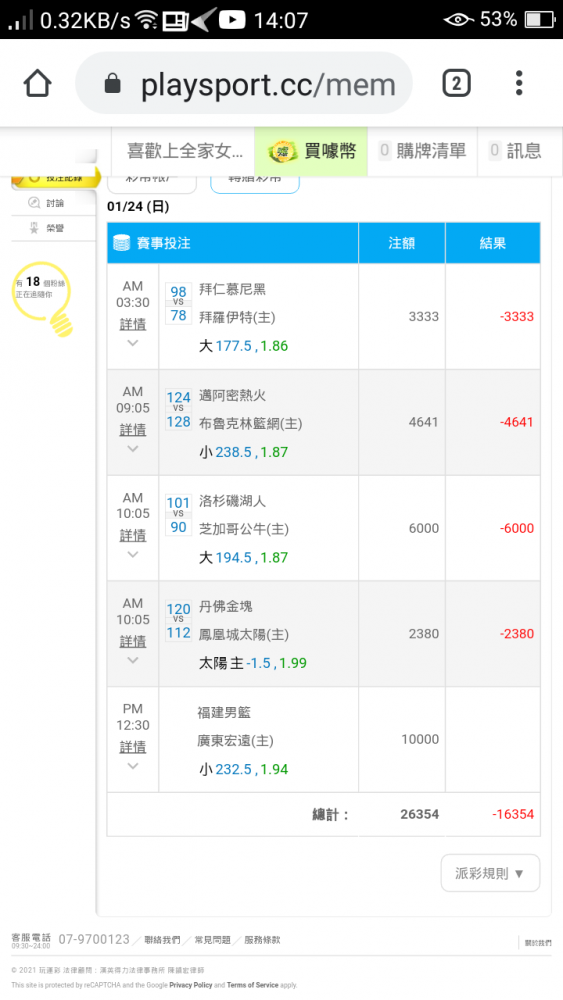Expand details chevron for 09:05 game

pyautogui.click(x=133, y=449)
